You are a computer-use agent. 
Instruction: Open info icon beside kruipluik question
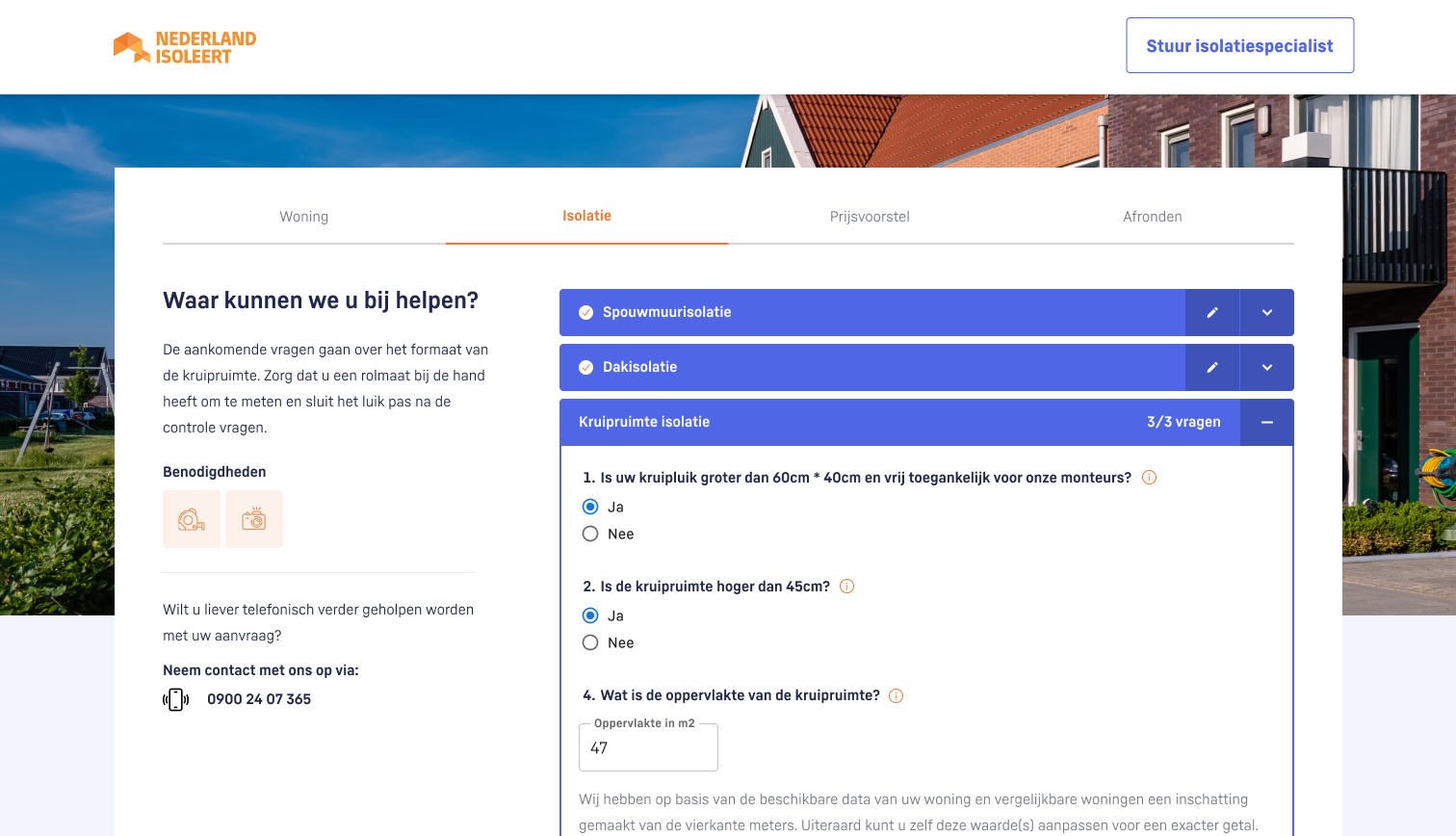click(x=1149, y=478)
